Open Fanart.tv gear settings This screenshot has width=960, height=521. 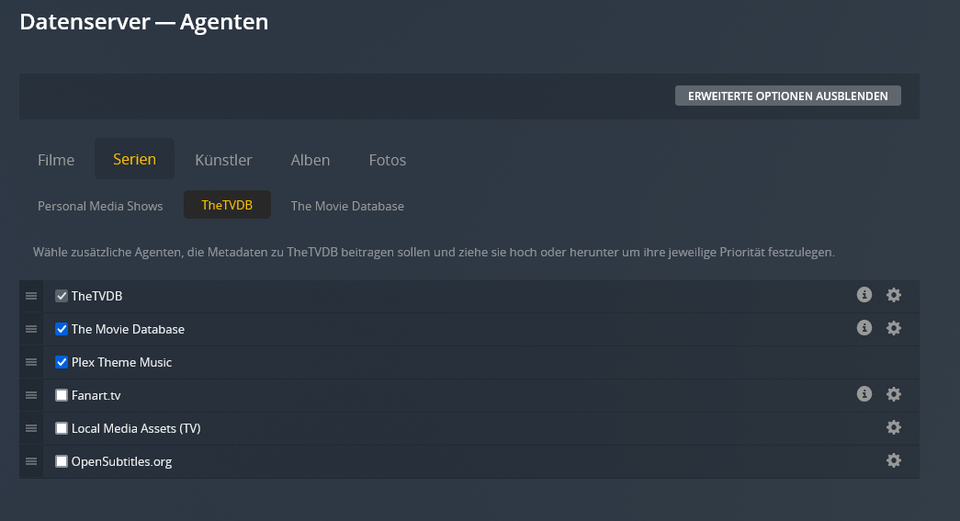(x=893, y=394)
